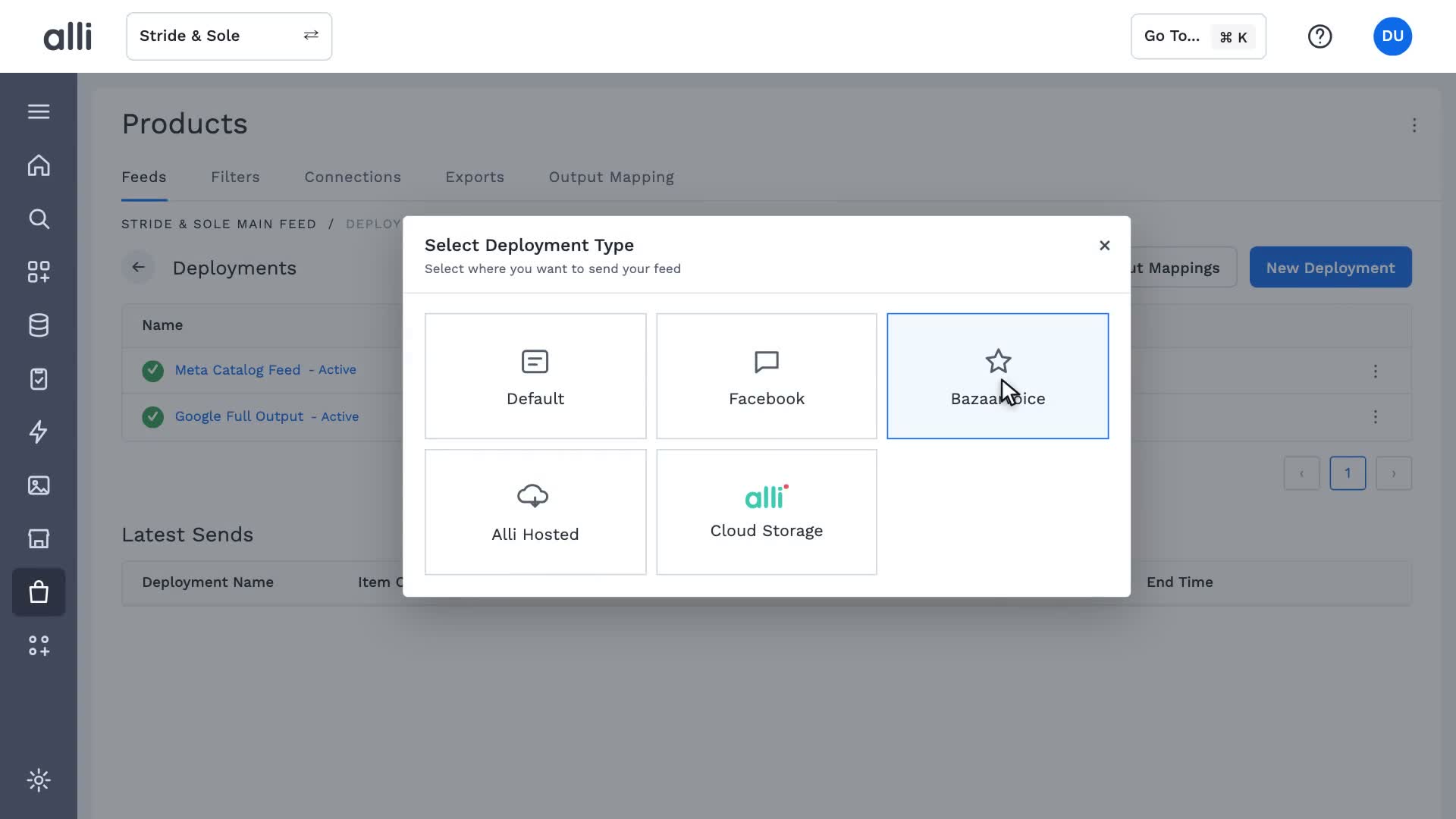Open the search icon in the sidebar
This screenshot has width=1456, height=819.
pyautogui.click(x=39, y=219)
